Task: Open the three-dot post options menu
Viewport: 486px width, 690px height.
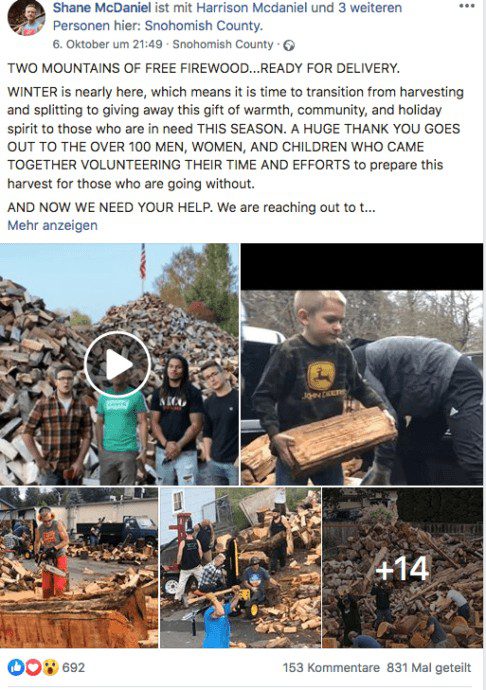Action: coord(466,6)
